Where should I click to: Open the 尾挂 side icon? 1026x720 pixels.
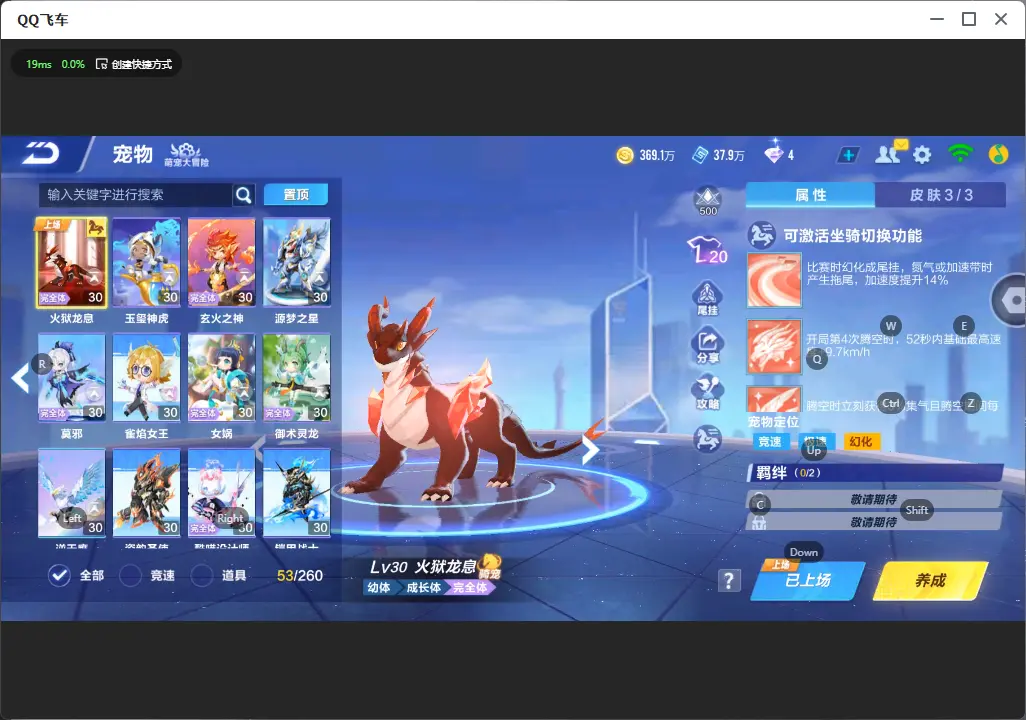coord(707,298)
